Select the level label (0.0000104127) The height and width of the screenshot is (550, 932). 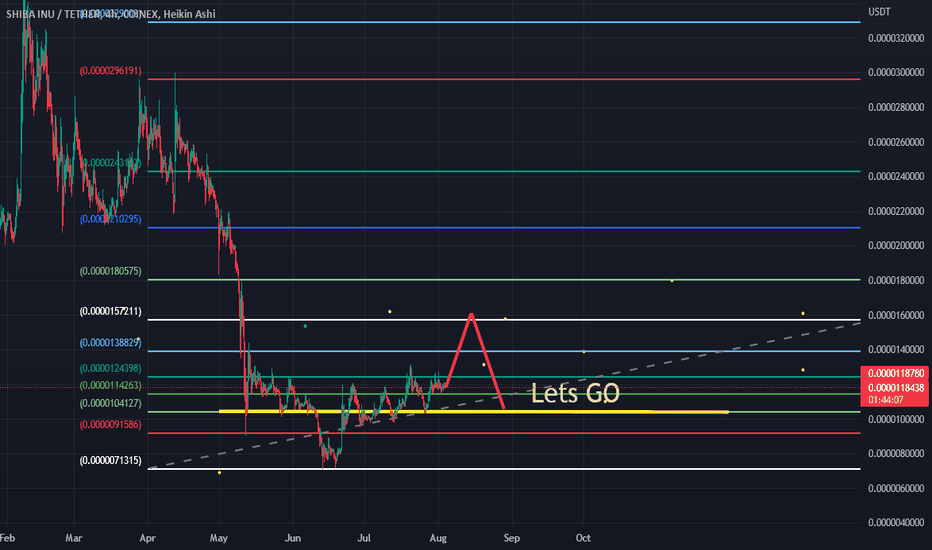click(x=111, y=403)
